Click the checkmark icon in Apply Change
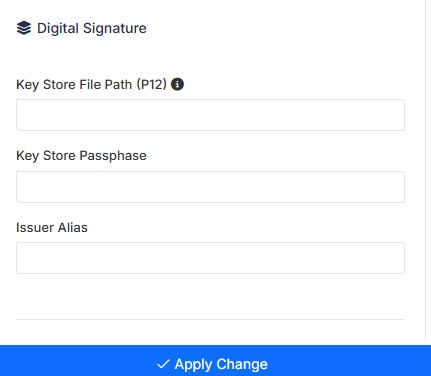Image resolution: width=431 pixels, height=376 pixels. (163, 364)
